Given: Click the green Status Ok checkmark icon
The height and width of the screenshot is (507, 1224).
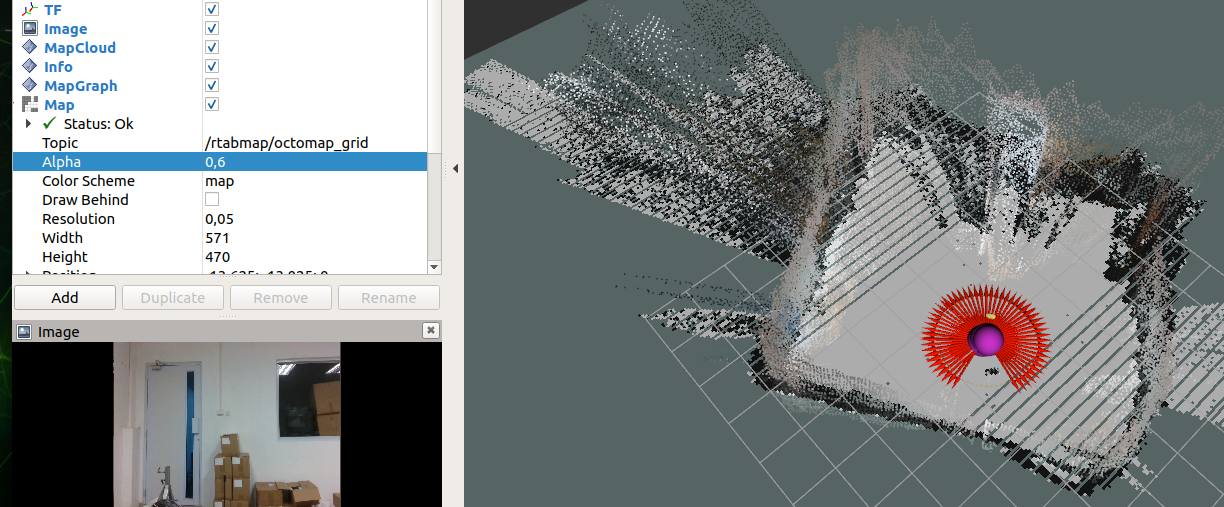Looking at the screenshot, I should [x=49, y=124].
